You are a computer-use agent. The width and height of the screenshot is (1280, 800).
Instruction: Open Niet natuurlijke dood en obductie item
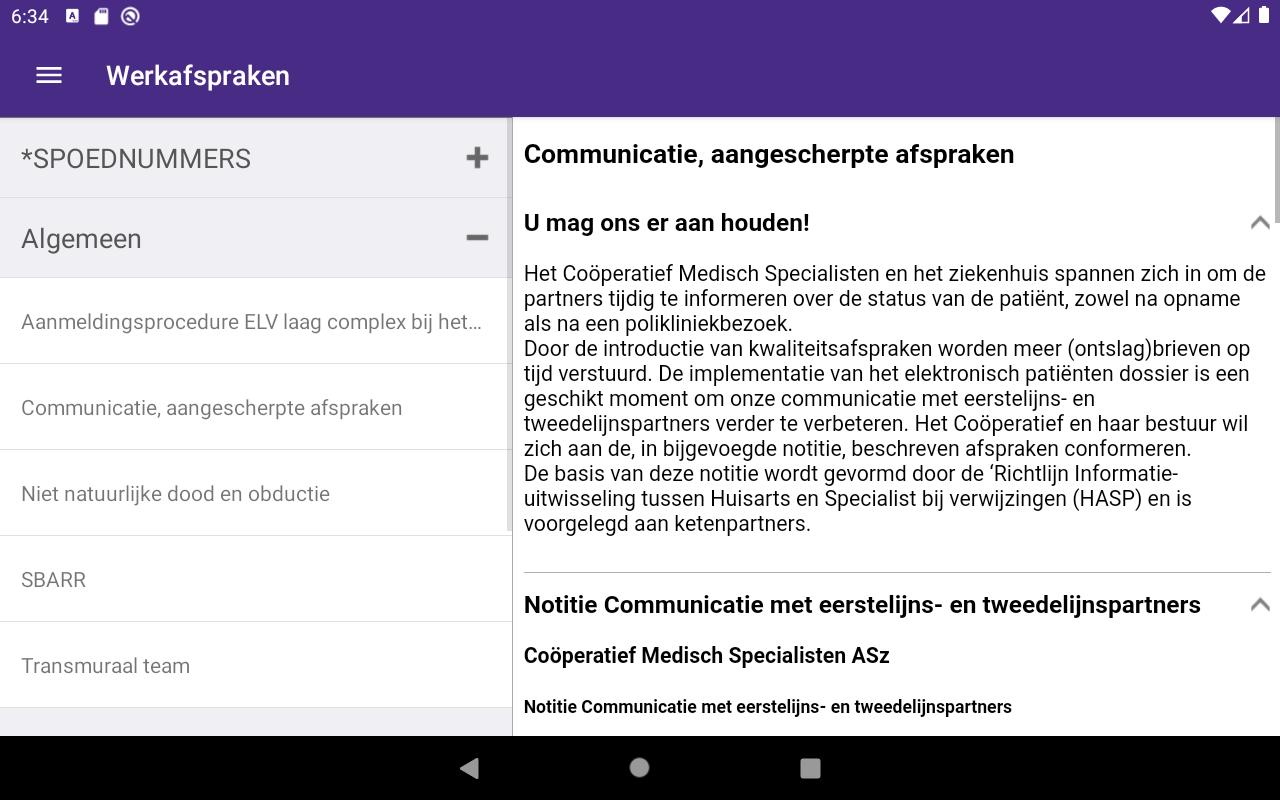(x=256, y=493)
